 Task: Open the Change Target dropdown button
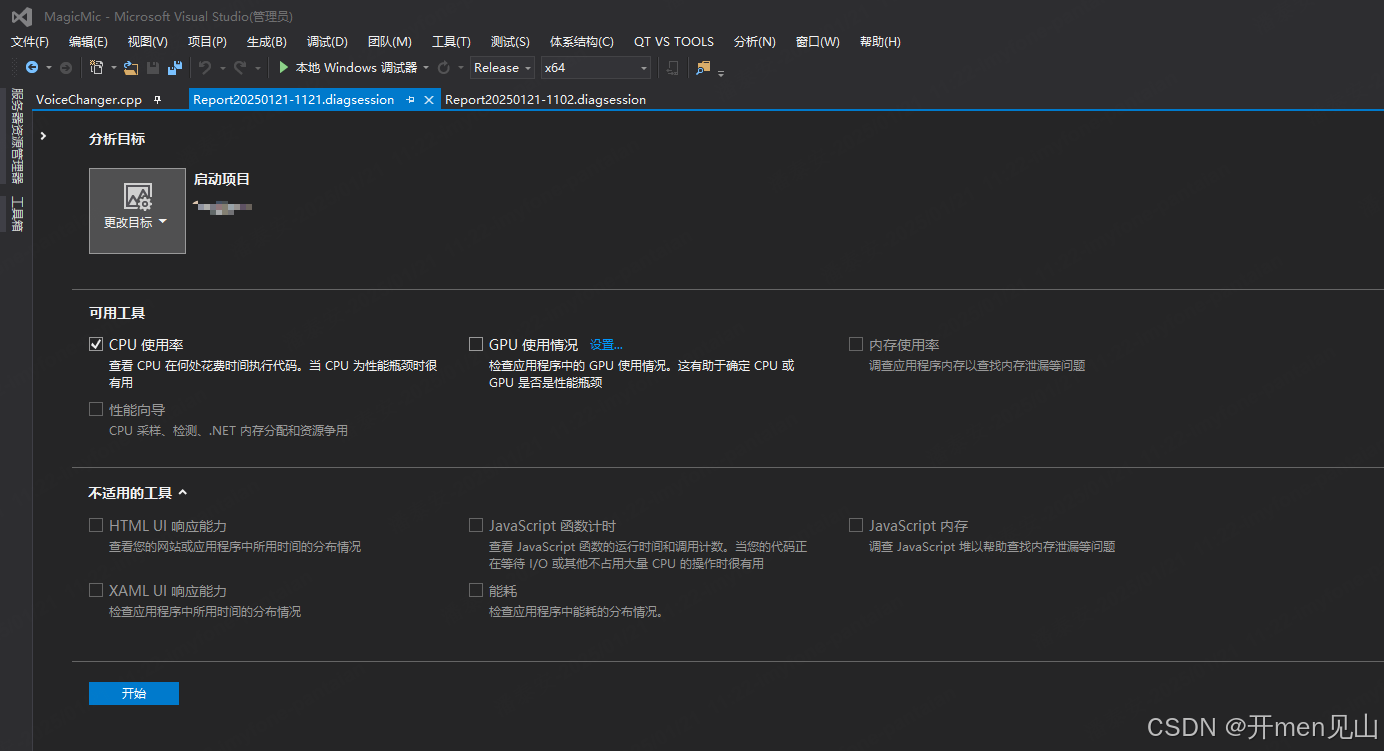[x=138, y=211]
